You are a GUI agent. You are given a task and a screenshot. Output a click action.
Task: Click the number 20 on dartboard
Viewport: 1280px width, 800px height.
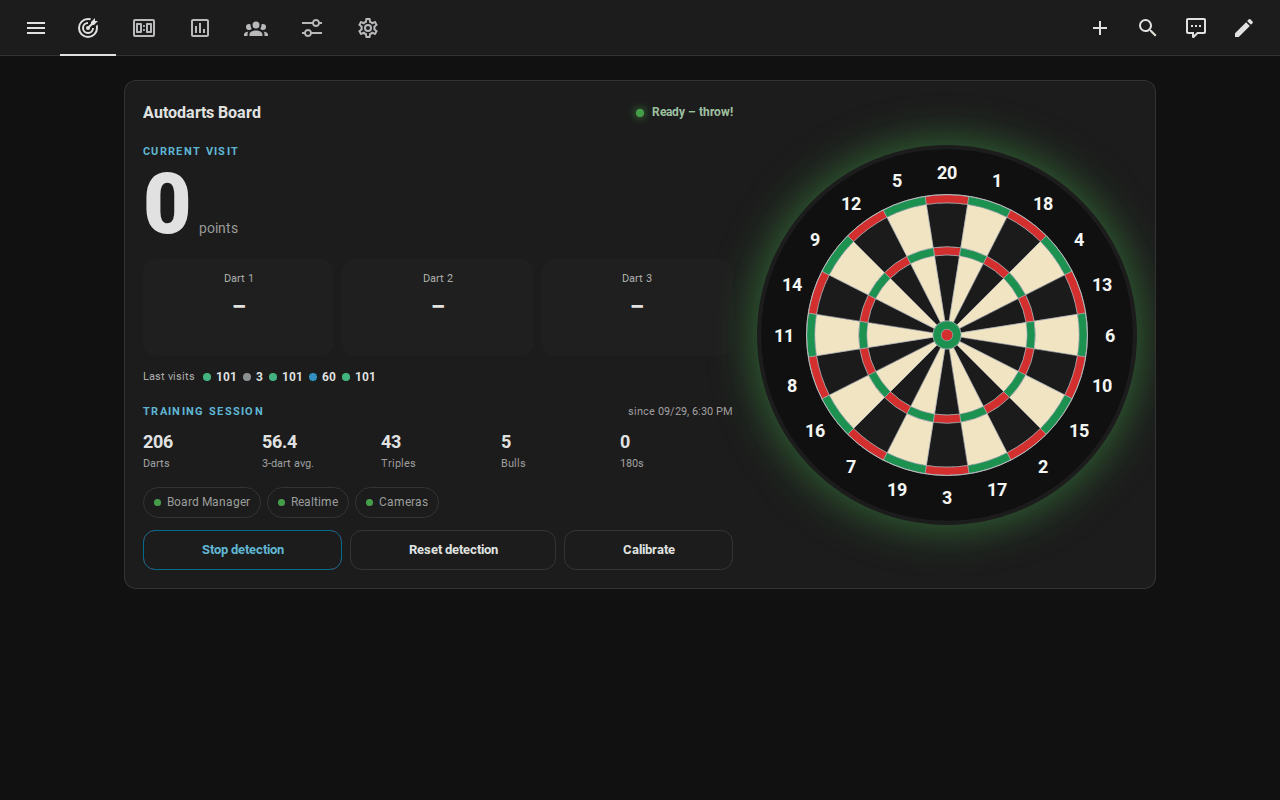coord(947,173)
